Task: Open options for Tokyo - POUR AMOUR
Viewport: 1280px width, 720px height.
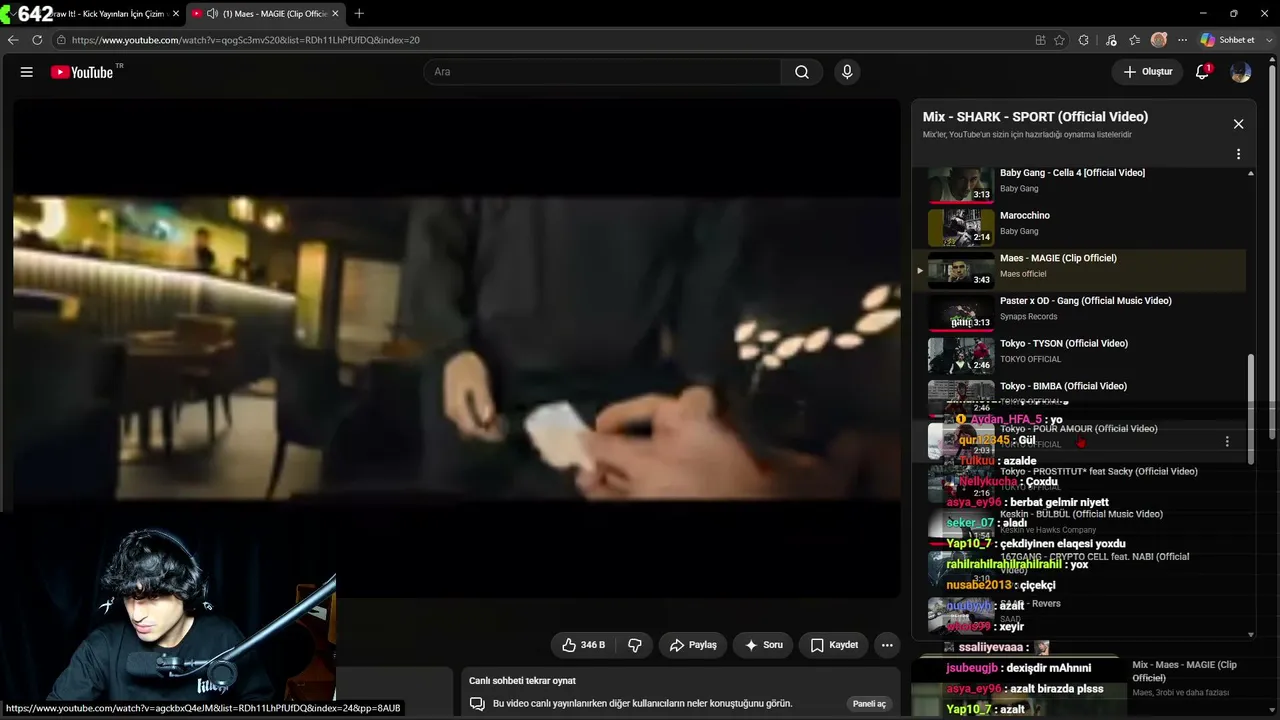Action: (1227, 441)
